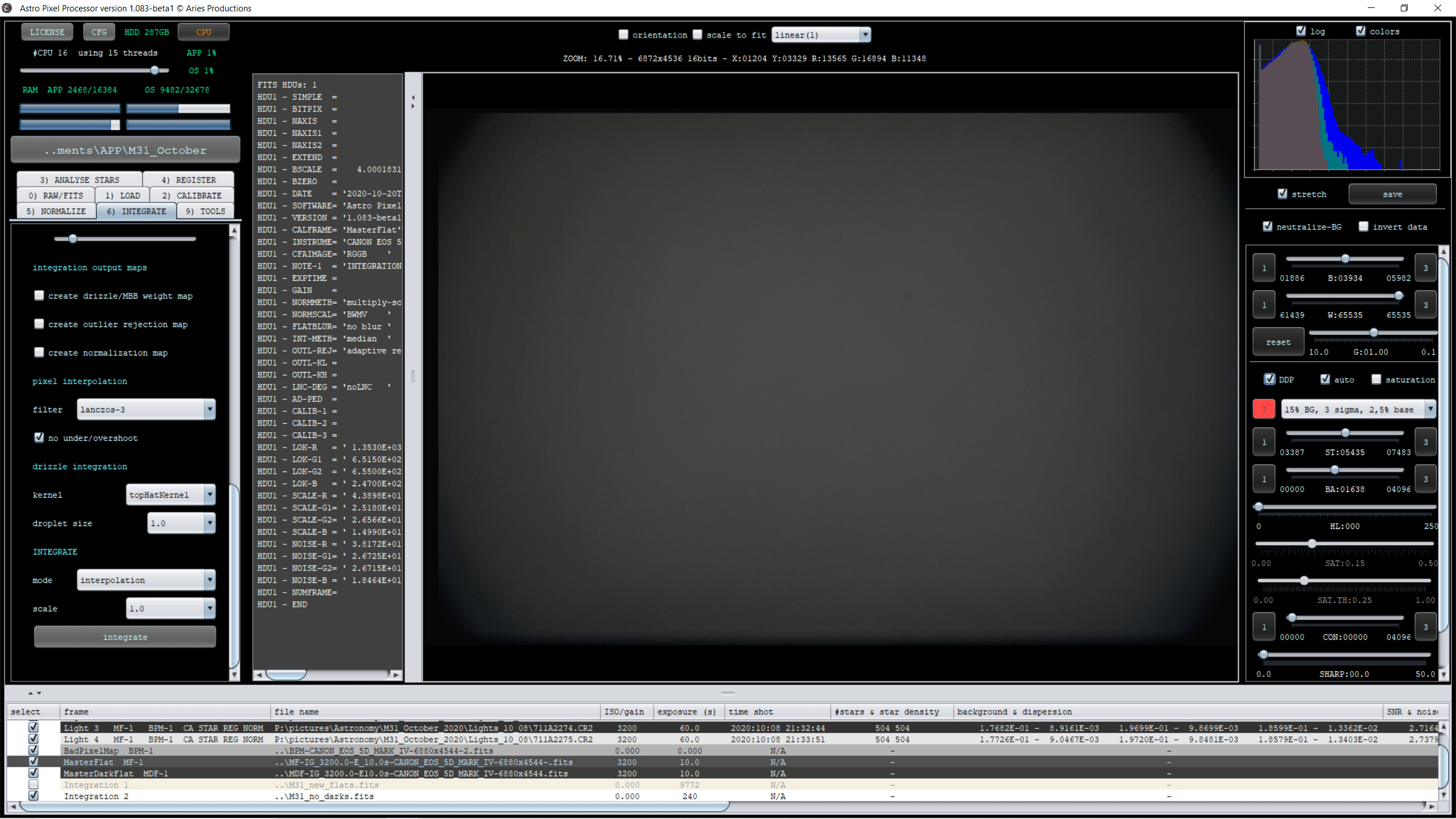Click the red question mark DDP help button
Viewport: 1456px width, 819px height.
(x=1263, y=409)
